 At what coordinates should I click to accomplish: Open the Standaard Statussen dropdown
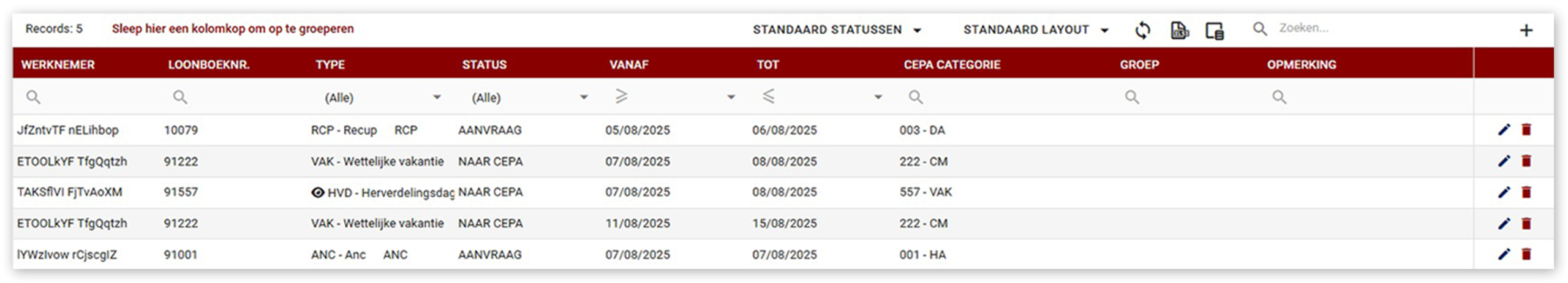[837, 30]
